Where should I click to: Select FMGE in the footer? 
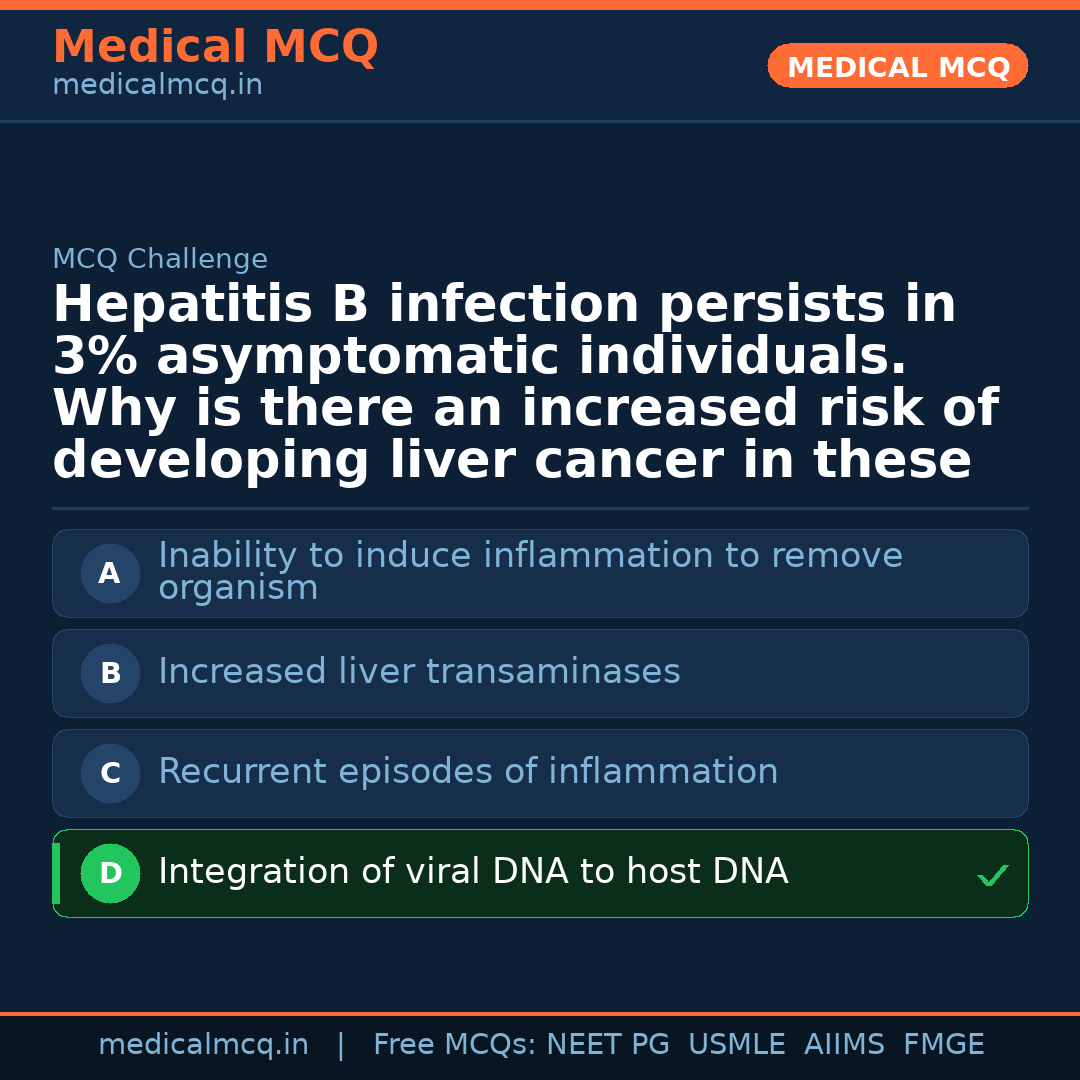tap(943, 1045)
